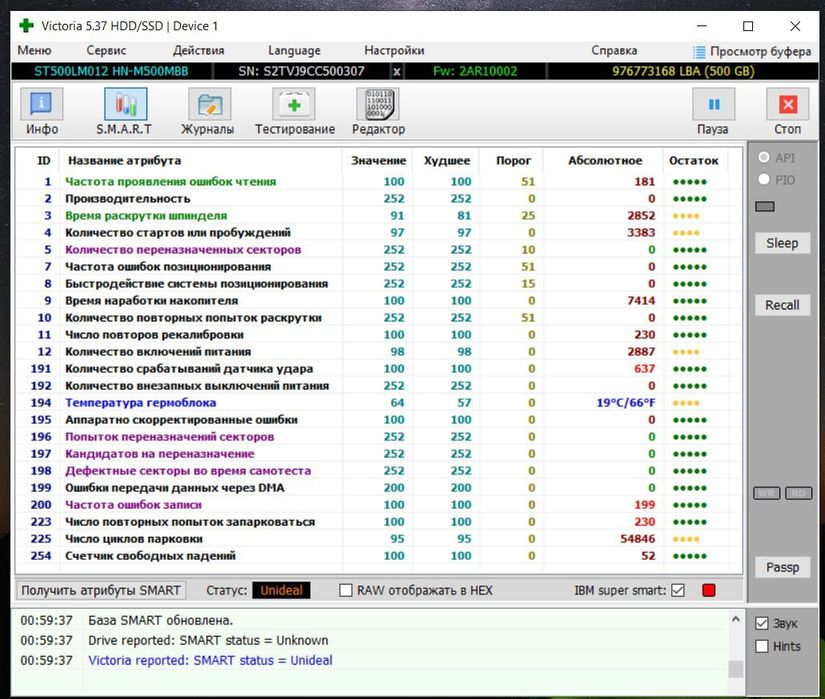Image resolution: width=825 pixels, height=699 pixels.
Task: Click the Абсолютное column header
Action: 605,160
